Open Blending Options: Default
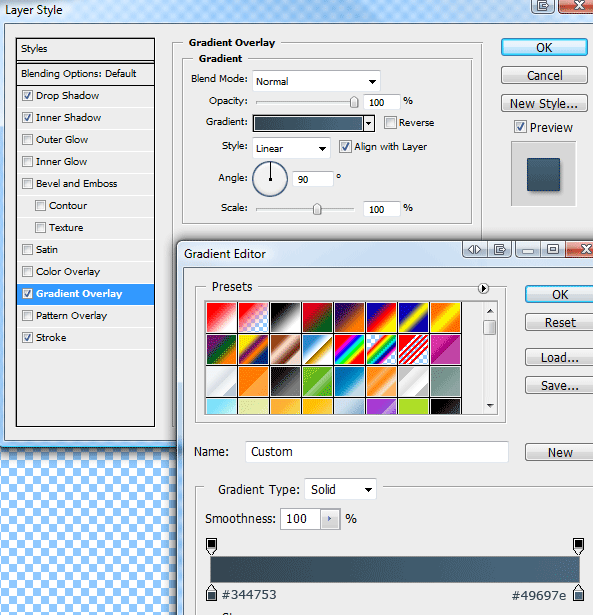The image size is (593, 615). point(85,74)
